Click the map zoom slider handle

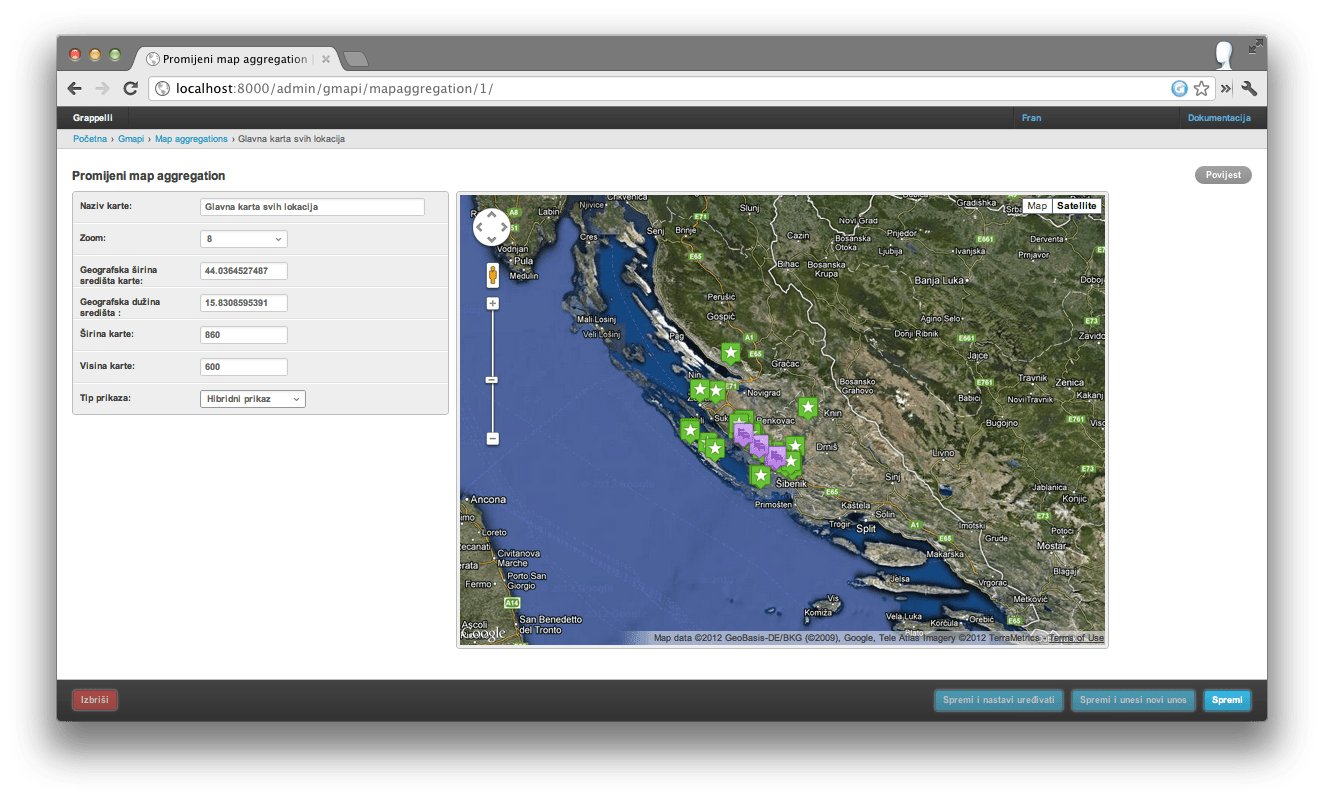pos(491,378)
